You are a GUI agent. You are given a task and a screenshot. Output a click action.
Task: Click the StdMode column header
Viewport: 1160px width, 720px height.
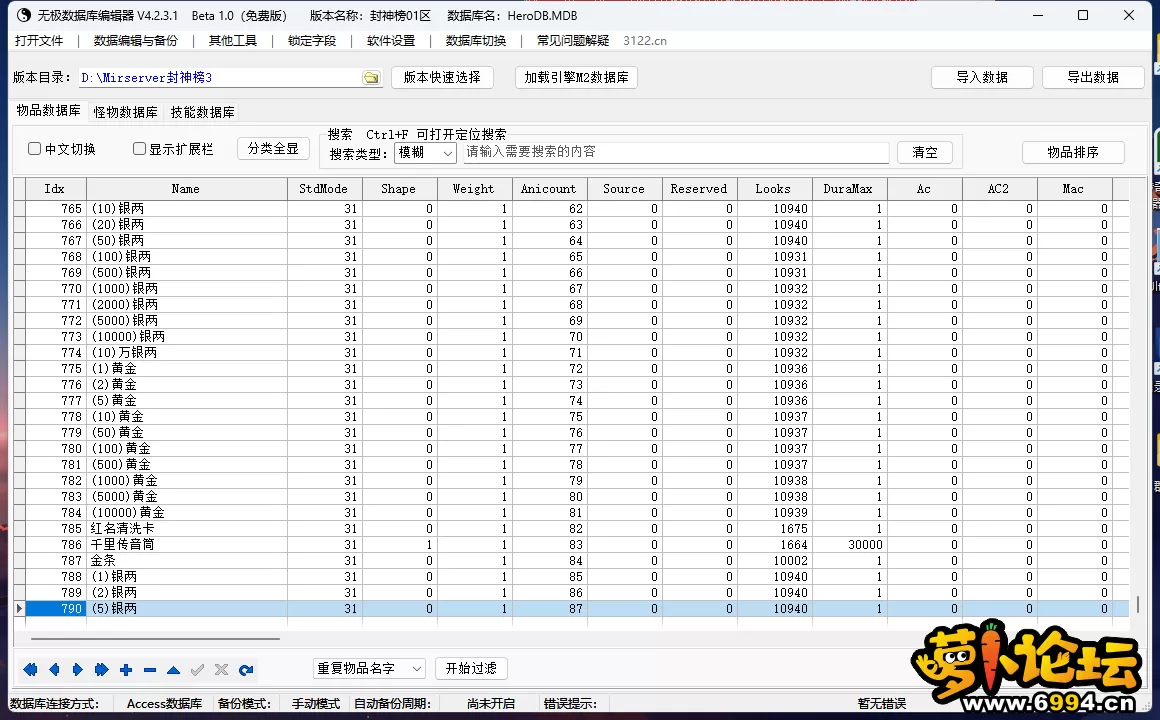click(325, 189)
